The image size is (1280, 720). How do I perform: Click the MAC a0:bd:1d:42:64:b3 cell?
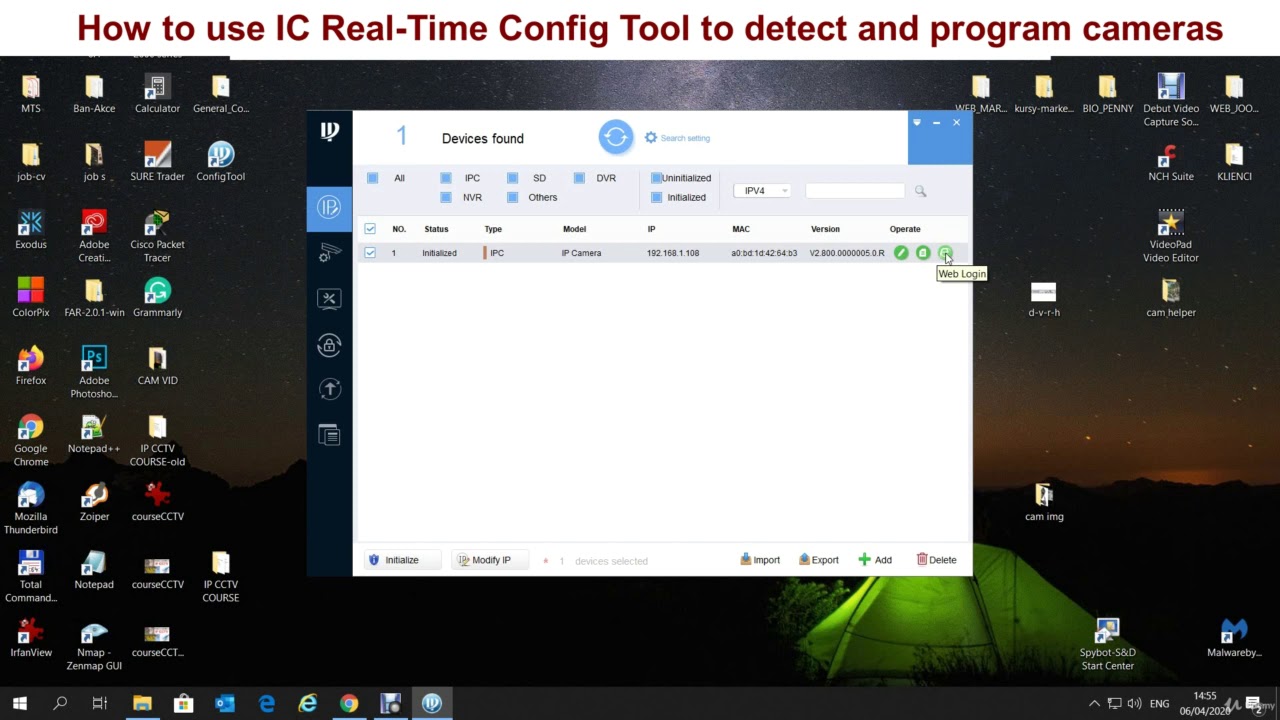tap(764, 253)
